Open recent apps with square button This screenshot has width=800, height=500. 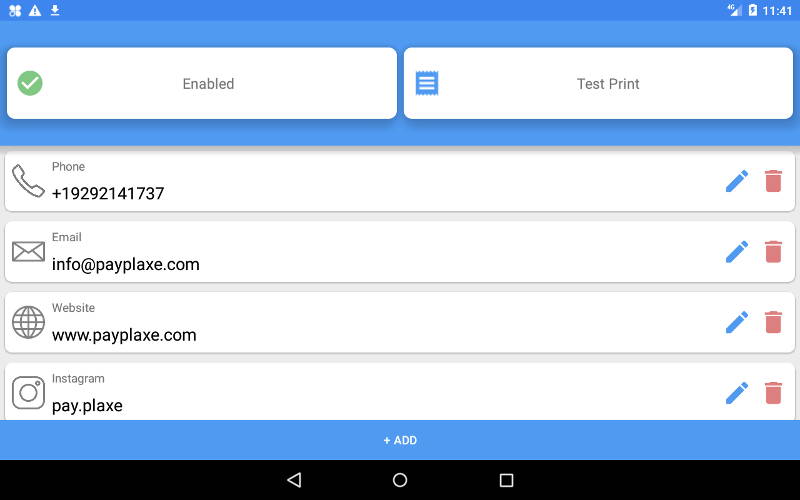click(x=506, y=480)
